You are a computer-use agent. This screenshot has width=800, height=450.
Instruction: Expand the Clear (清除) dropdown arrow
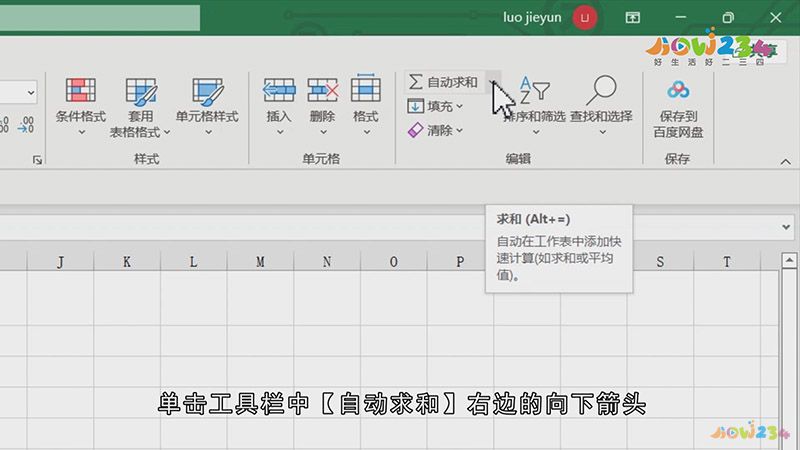point(460,131)
